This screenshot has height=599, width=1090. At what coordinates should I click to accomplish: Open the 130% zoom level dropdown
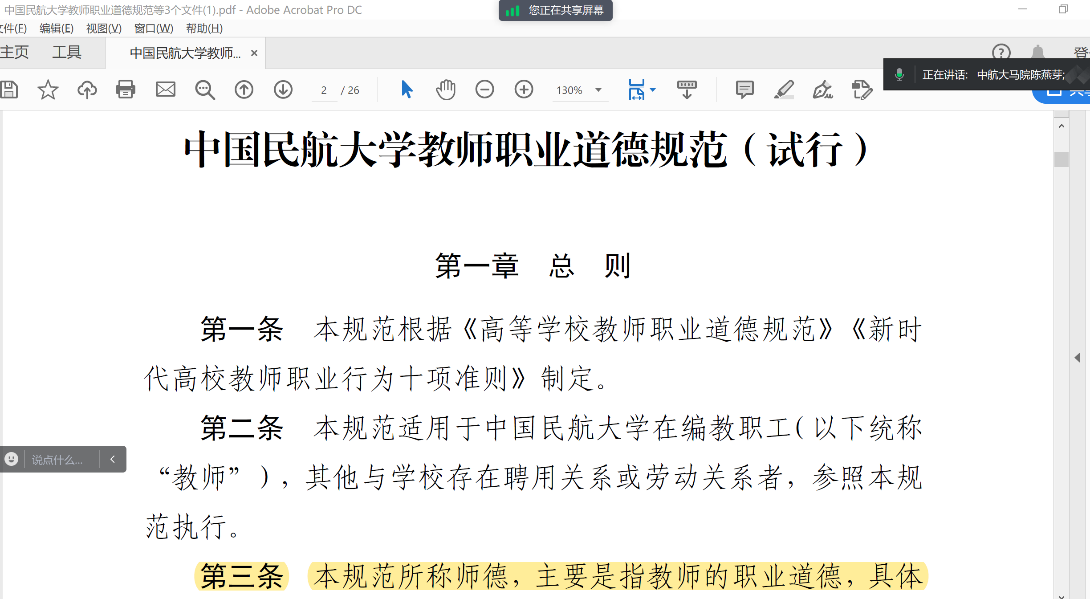(x=580, y=90)
